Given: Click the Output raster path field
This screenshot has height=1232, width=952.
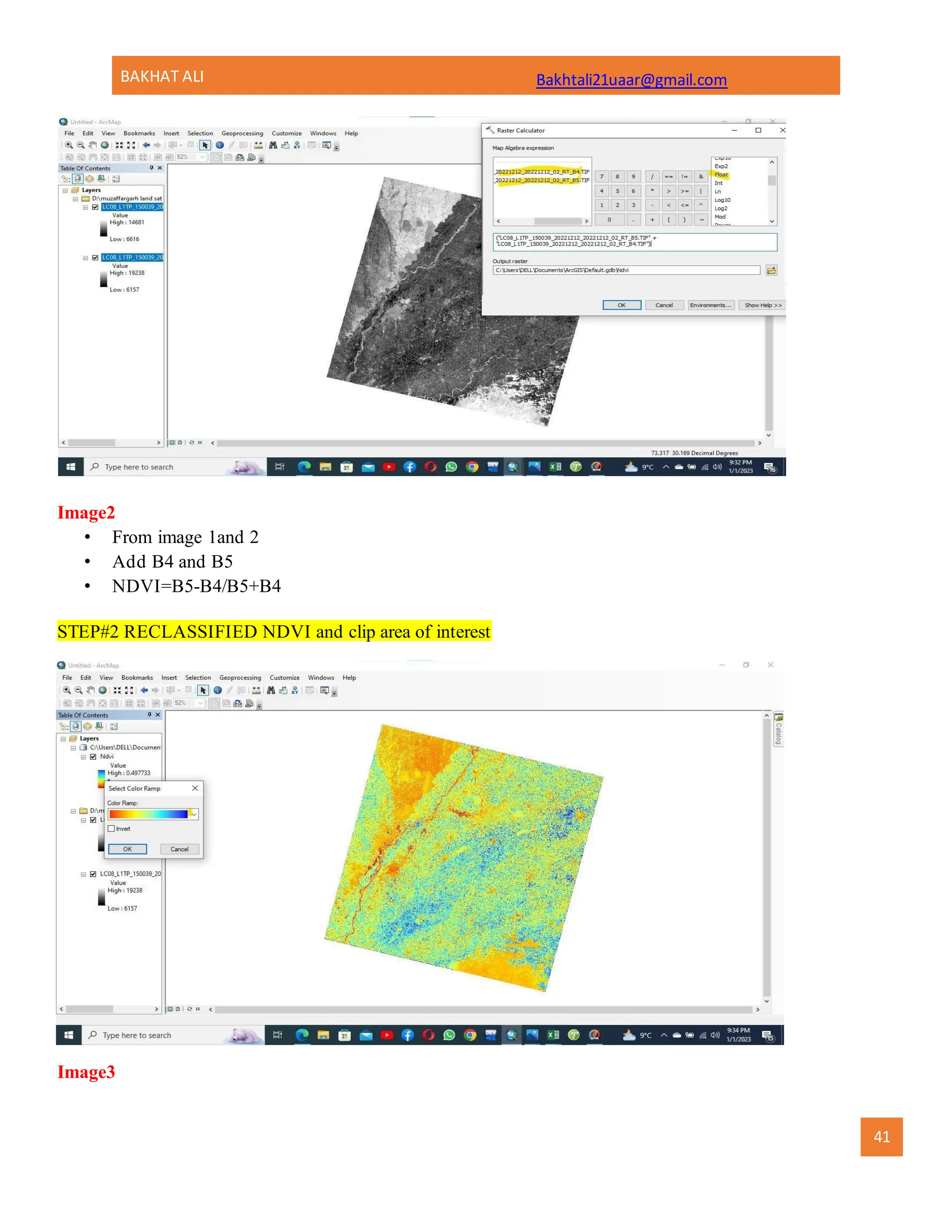Looking at the screenshot, I should pos(627,270).
